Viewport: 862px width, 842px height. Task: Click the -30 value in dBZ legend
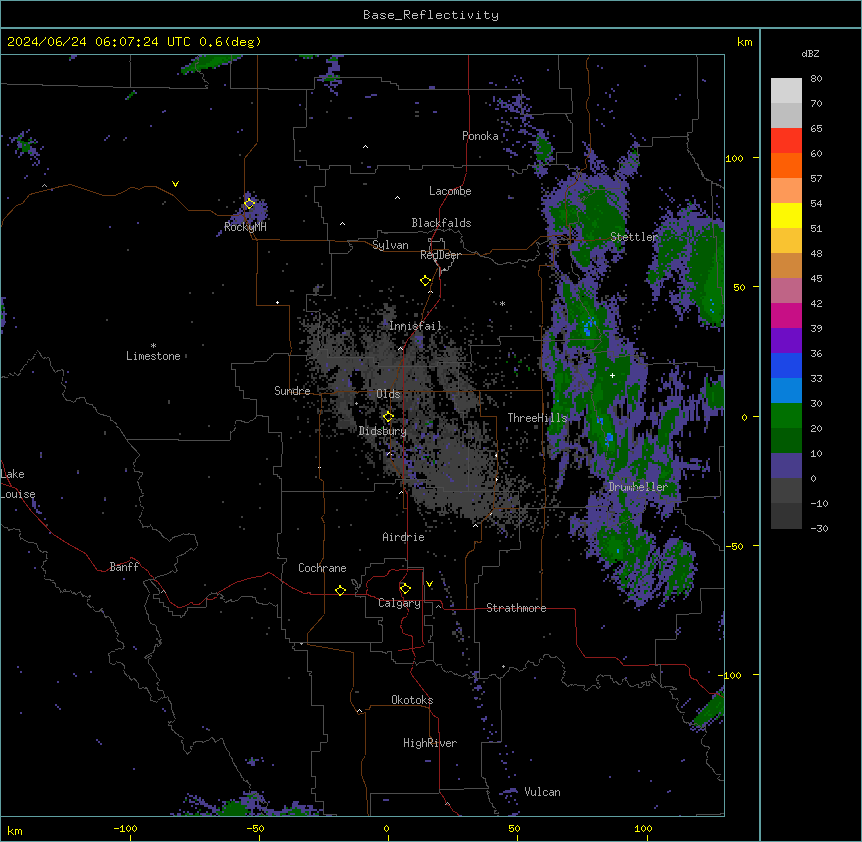(819, 528)
